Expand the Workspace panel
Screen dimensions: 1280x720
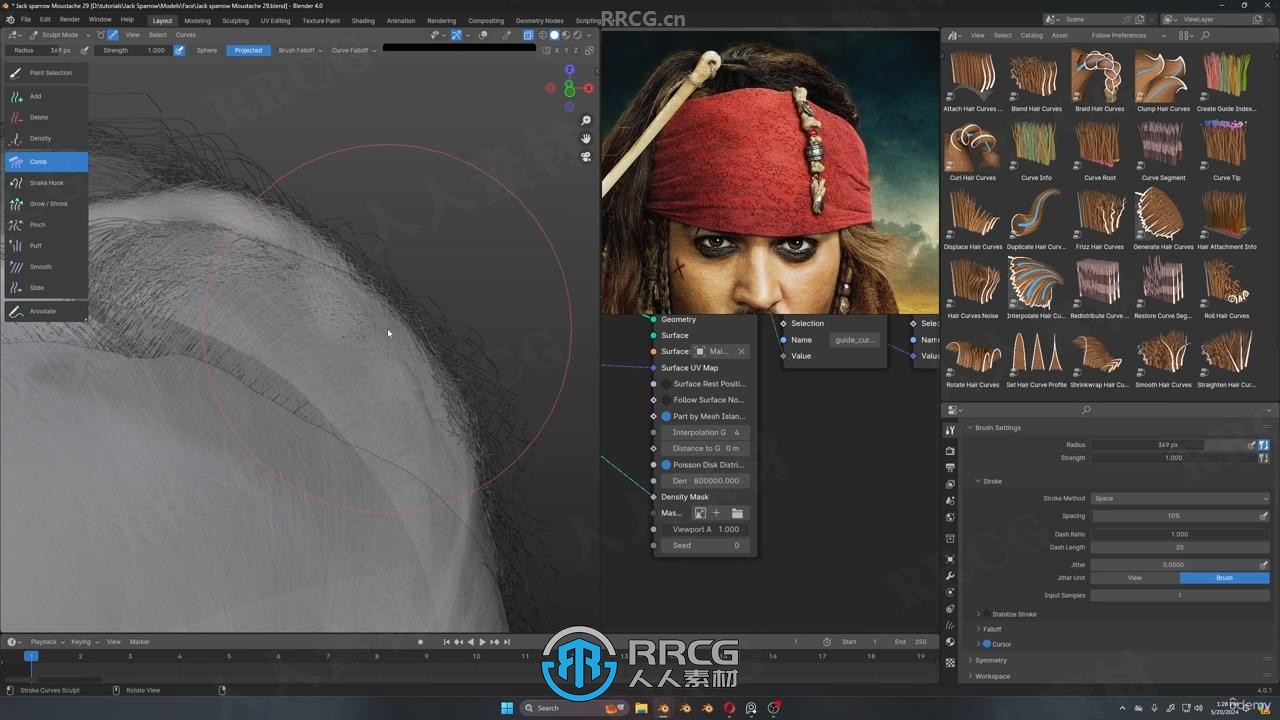pos(989,676)
